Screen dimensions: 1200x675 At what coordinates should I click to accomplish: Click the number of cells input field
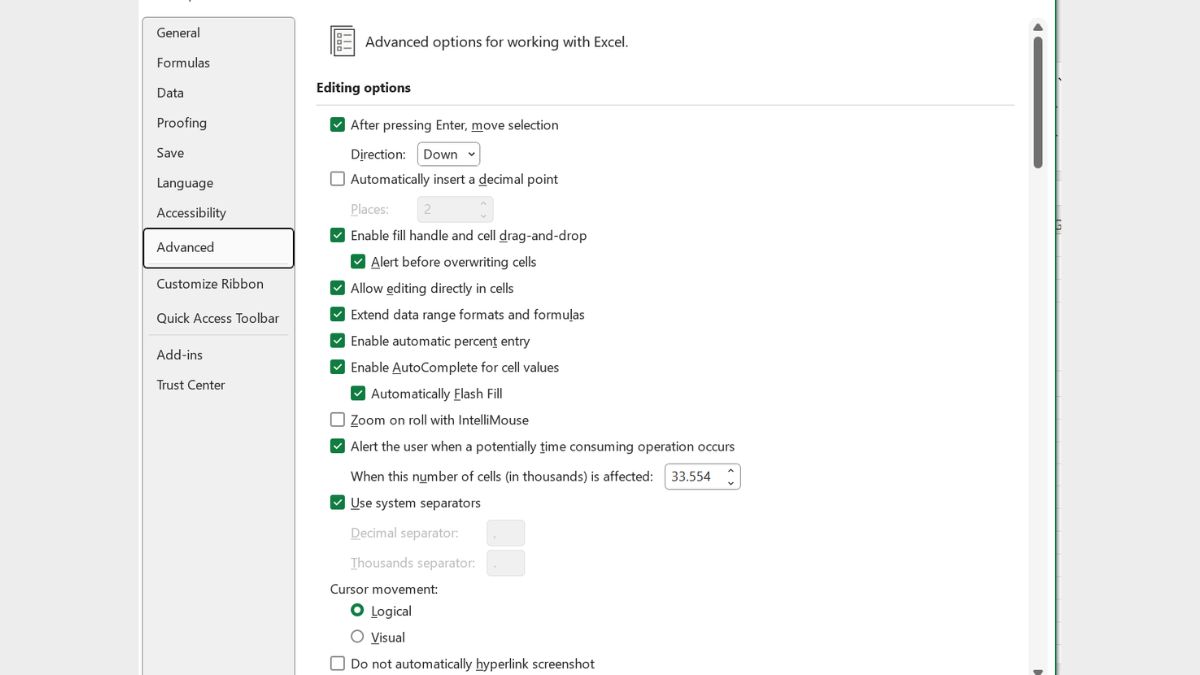click(x=692, y=477)
